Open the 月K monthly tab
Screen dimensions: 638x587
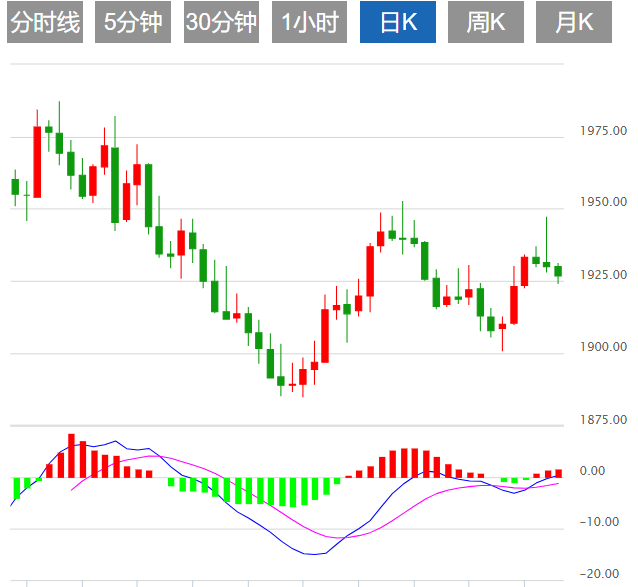coord(574,22)
